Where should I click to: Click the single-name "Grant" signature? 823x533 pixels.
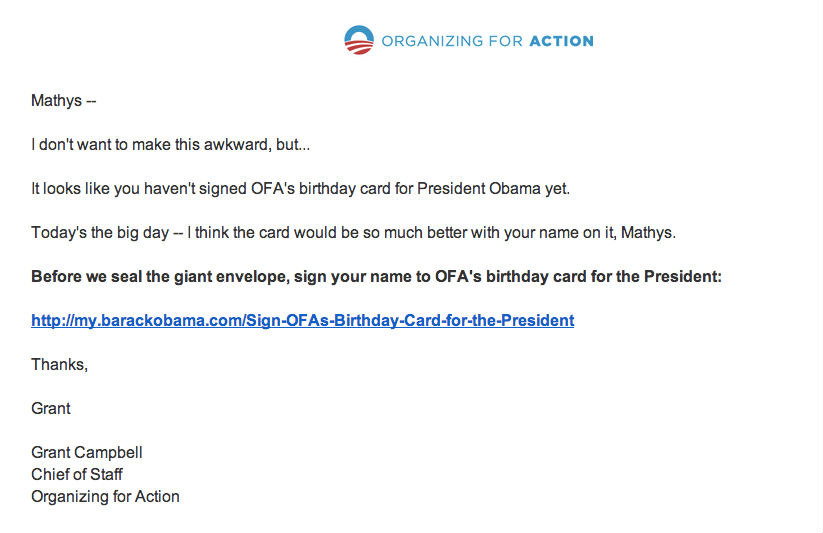[51, 409]
